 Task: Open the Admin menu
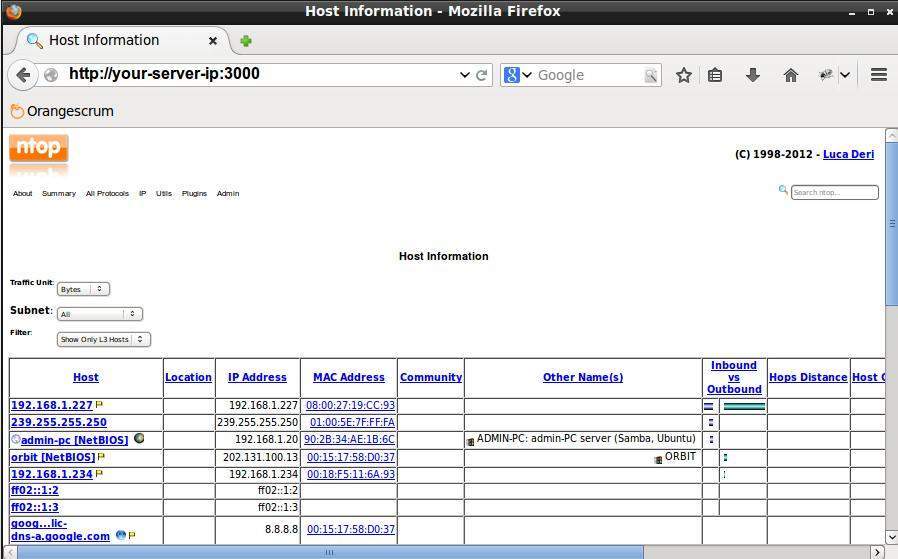[x=228, y=194]
